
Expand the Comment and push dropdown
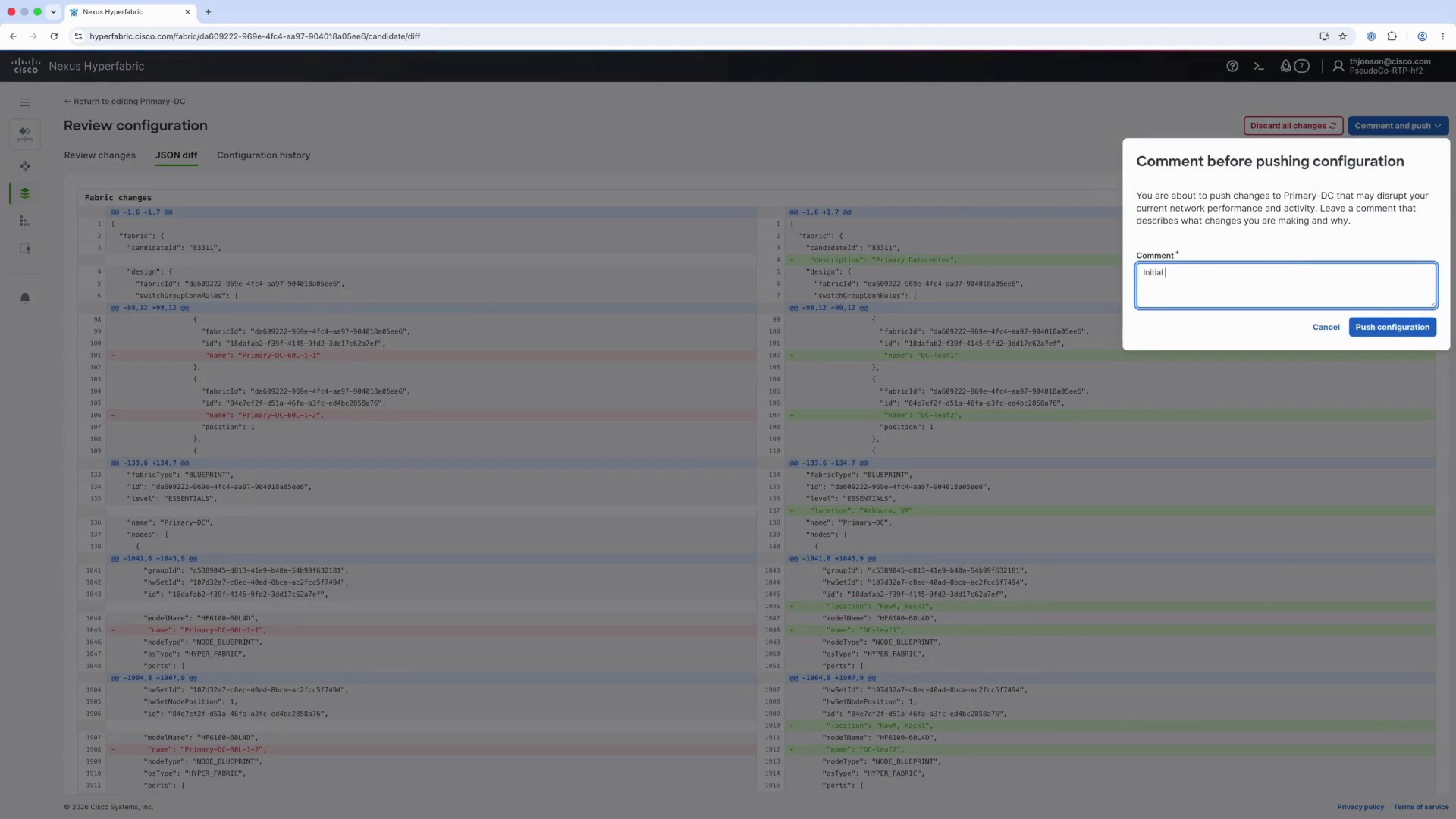[1398, 126]
